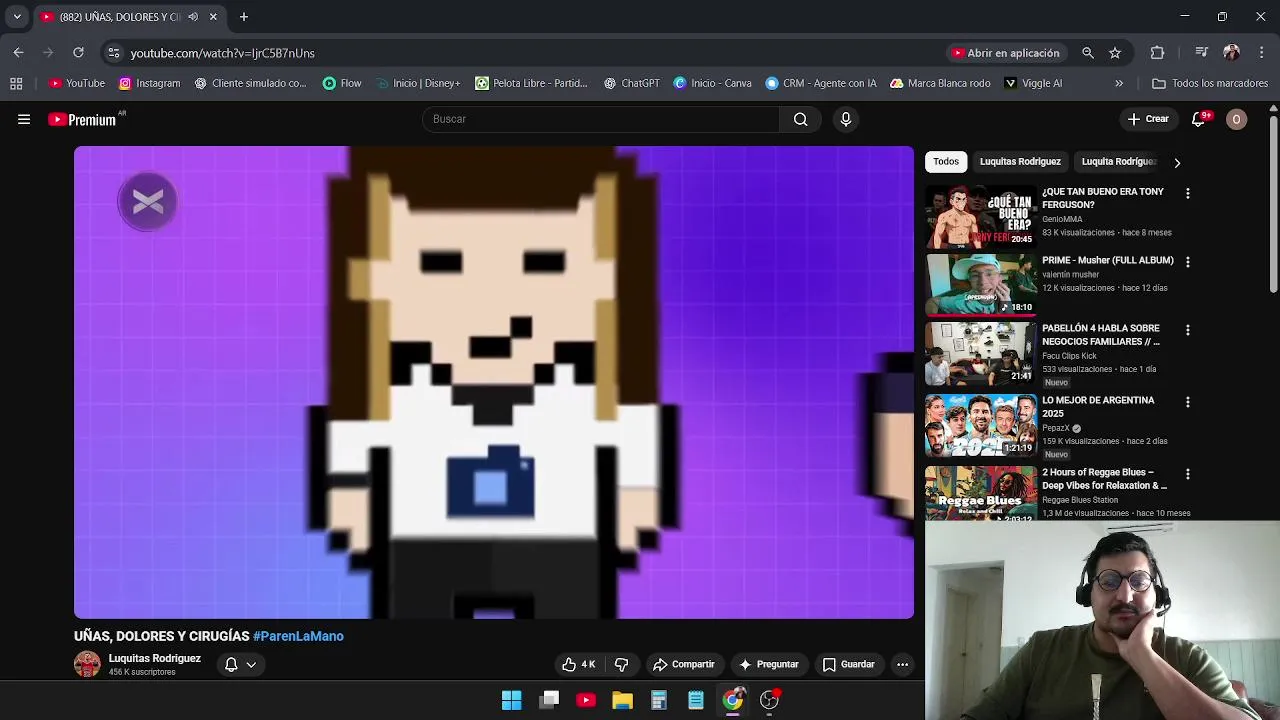Open more actions ellipsis below video
The width and height of the screenshot is (1280, 720).
(x=902, y=664)
